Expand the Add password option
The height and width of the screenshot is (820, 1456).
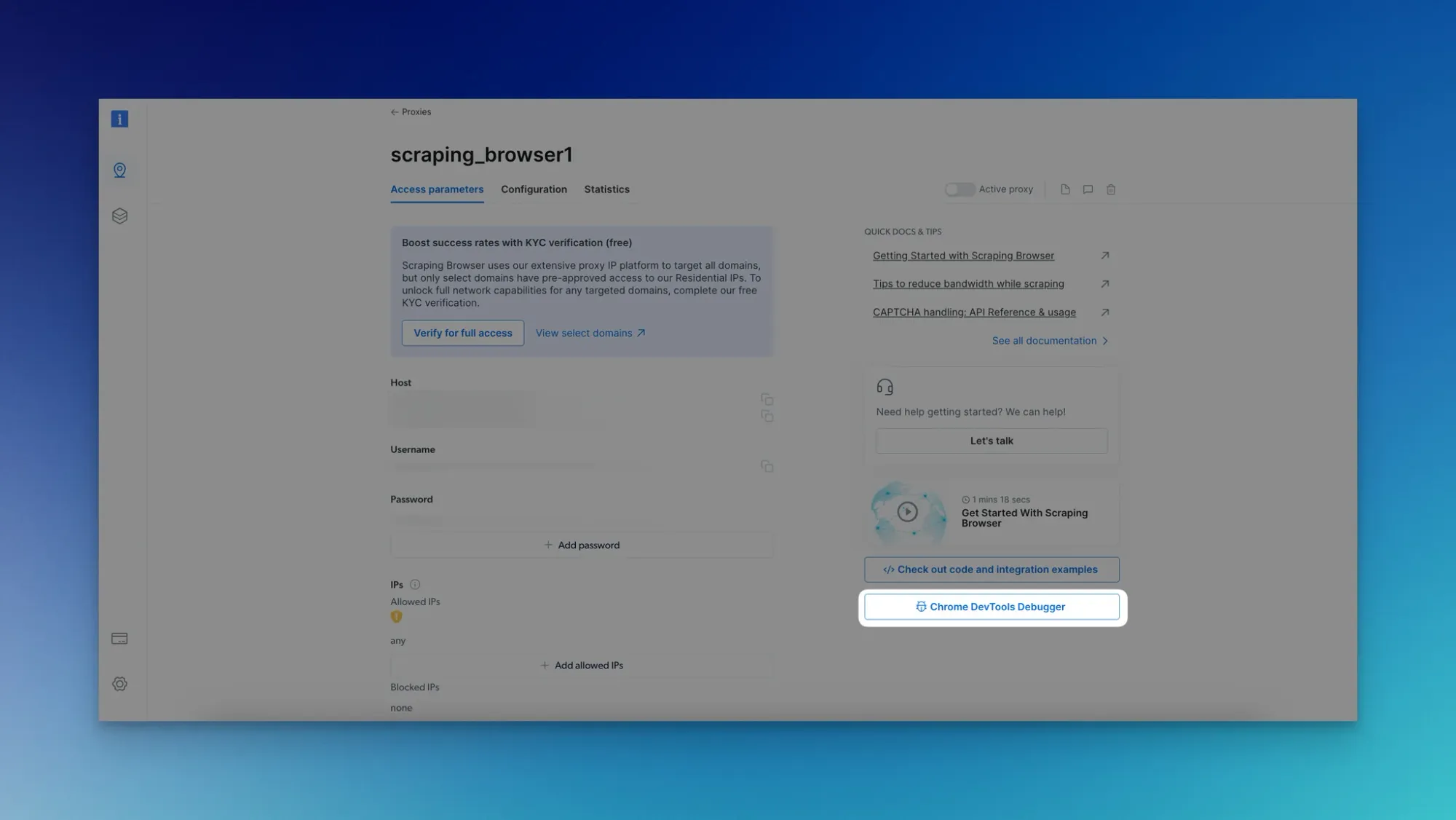click(582, 545)
